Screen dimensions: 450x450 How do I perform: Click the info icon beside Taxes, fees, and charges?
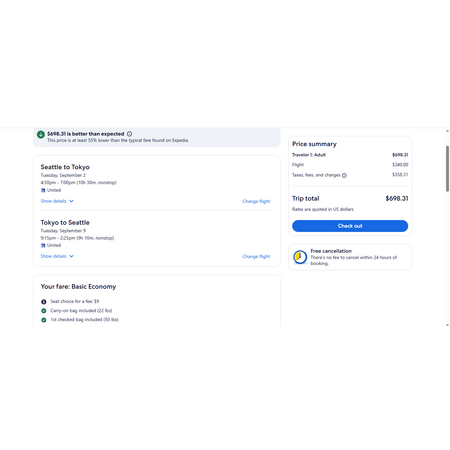pyautogui.click(x=344, y=175)
